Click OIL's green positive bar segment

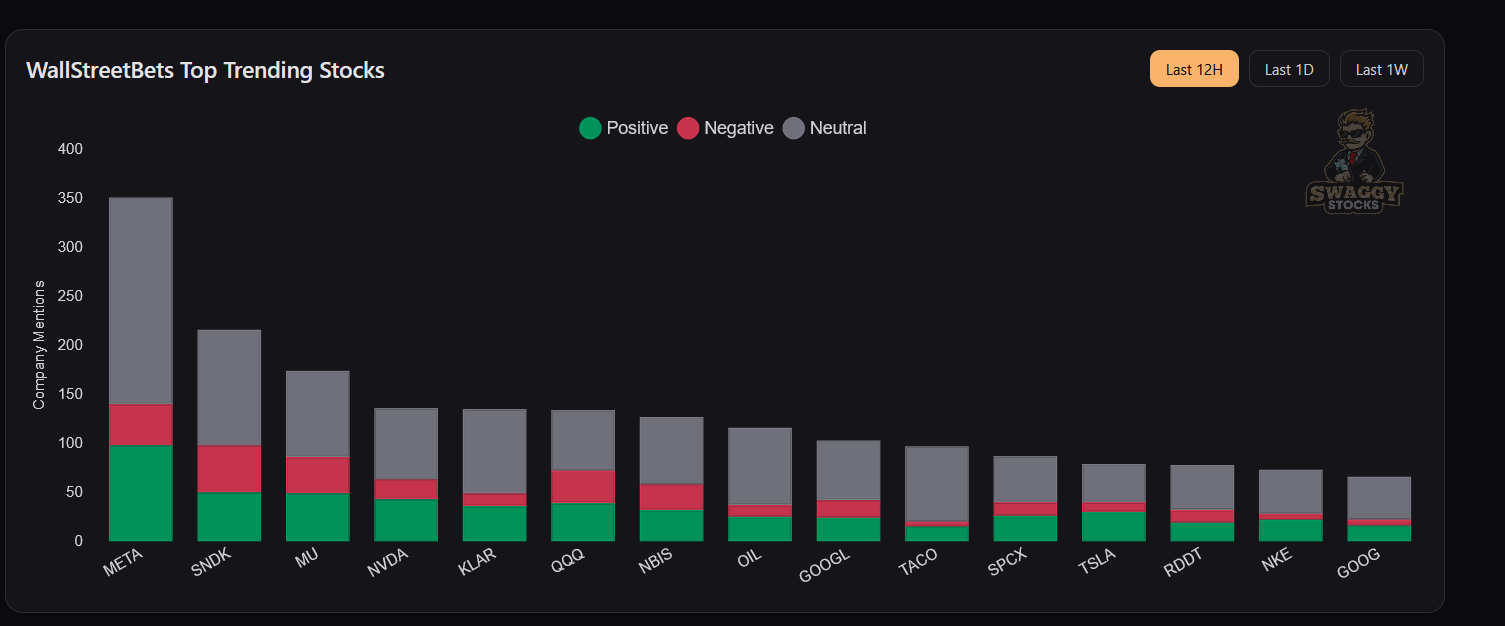(760, 529)
